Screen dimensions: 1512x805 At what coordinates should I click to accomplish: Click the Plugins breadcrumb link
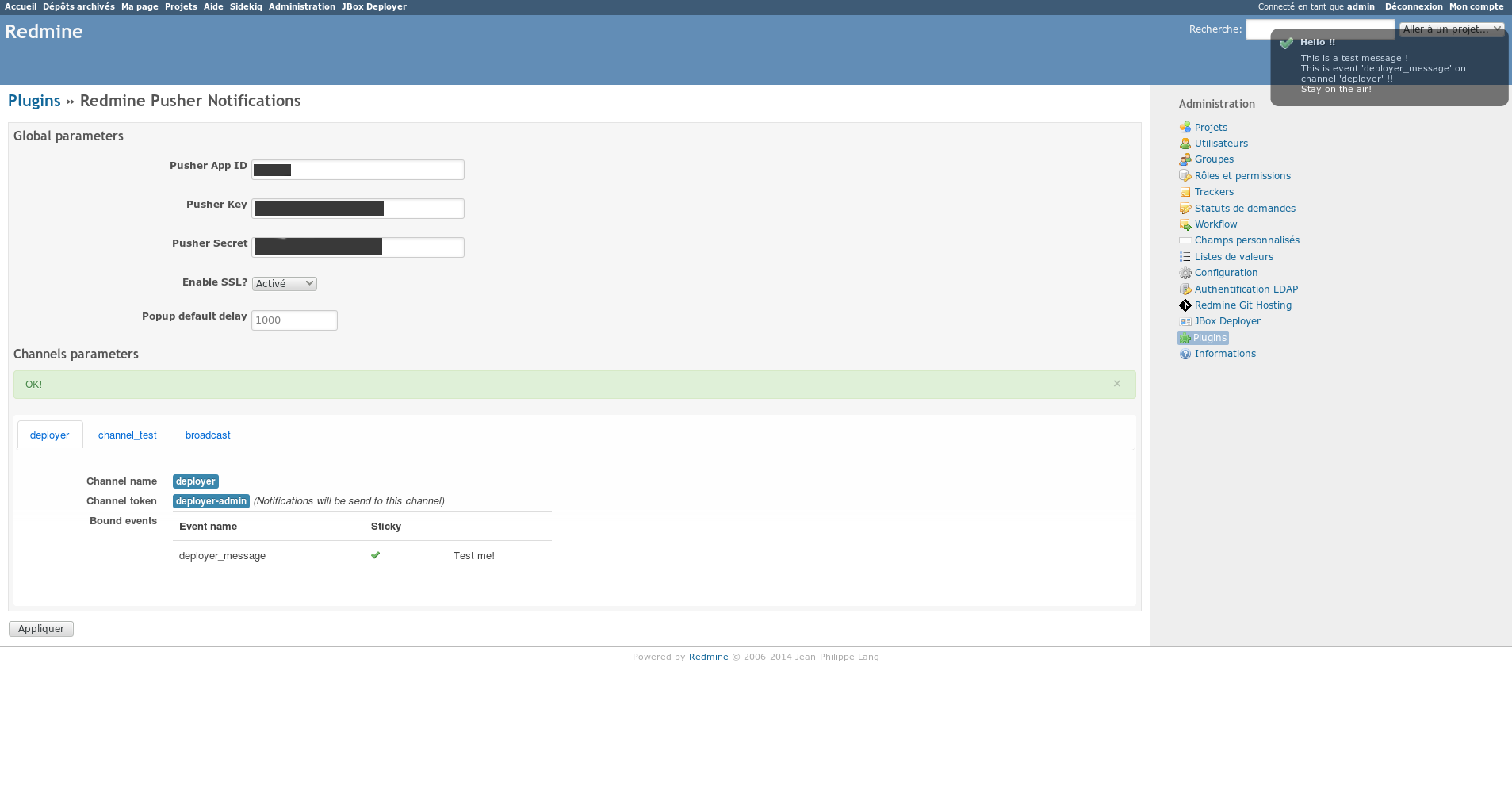pos(34,101)
